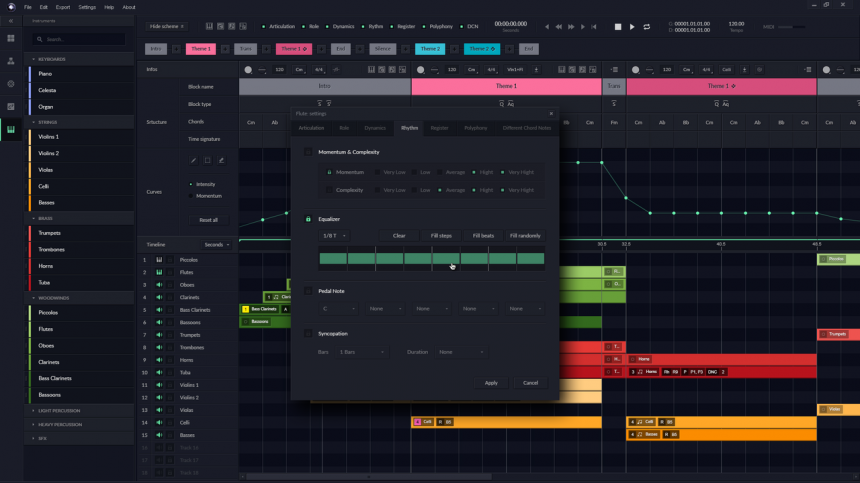Apply the Flute settings

point(491,383)
